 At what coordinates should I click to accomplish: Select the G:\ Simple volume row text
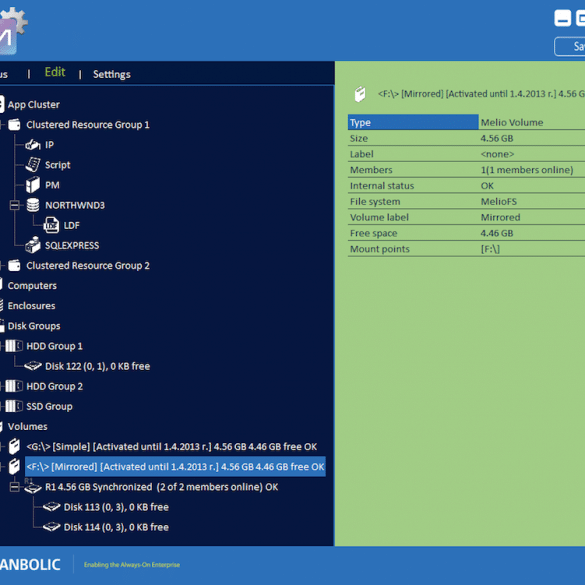coord(172,447)
